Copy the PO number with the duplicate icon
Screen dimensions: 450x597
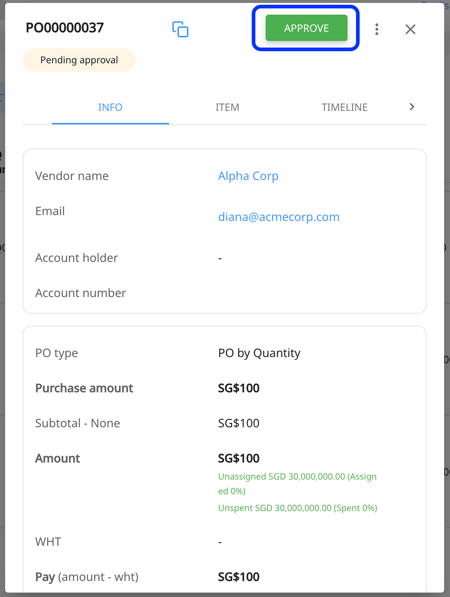coord(180,29)
